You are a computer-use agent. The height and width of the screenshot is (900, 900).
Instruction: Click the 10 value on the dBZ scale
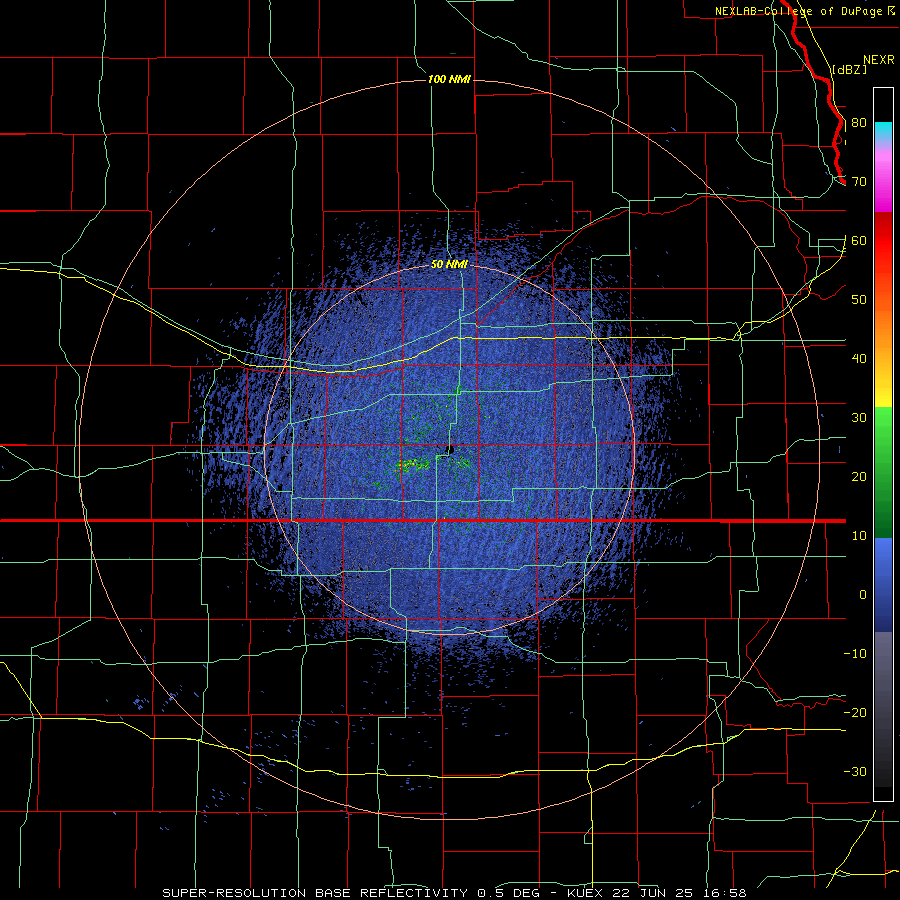859,536
